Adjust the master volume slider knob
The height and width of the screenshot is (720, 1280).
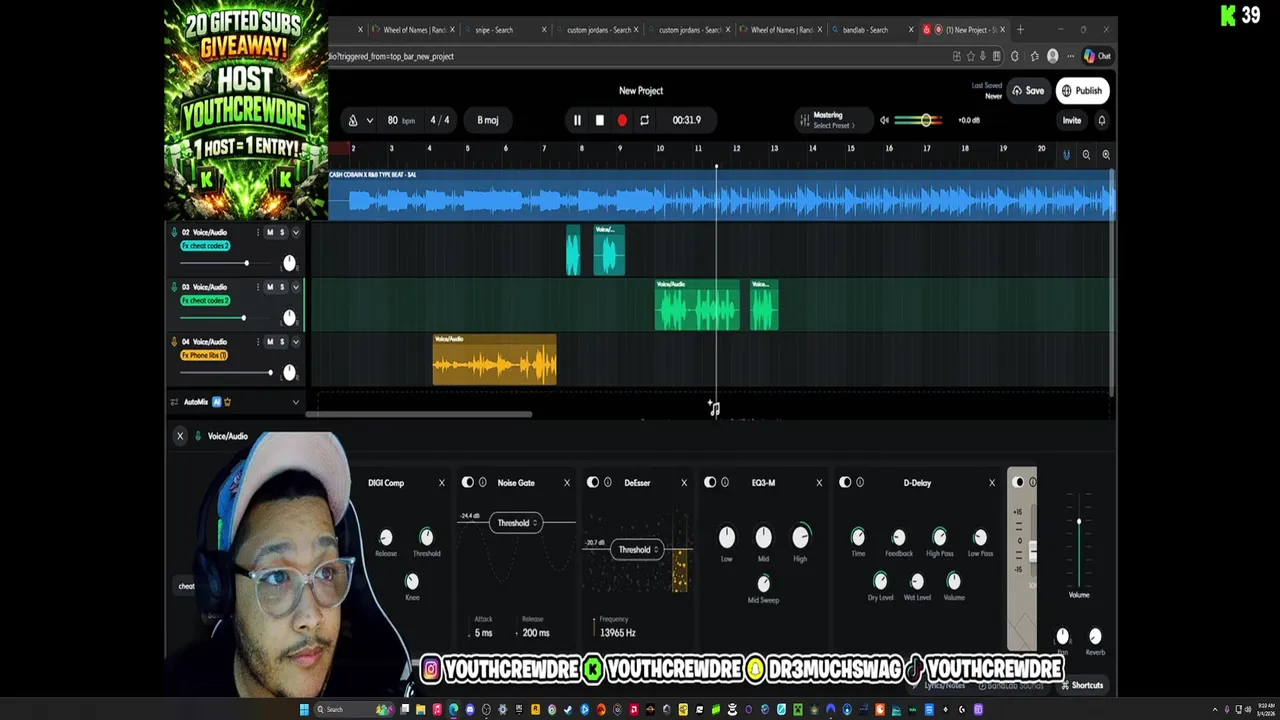click(926, 120)
